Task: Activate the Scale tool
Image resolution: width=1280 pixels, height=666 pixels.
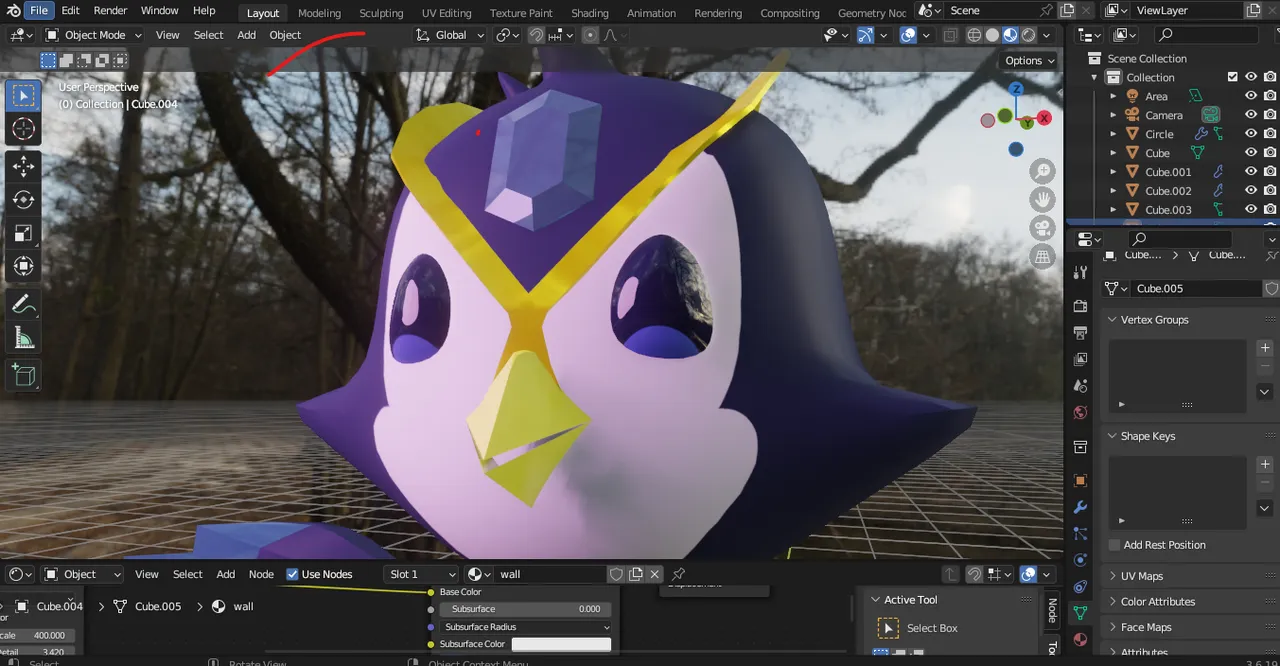Action: click(23, 234)
